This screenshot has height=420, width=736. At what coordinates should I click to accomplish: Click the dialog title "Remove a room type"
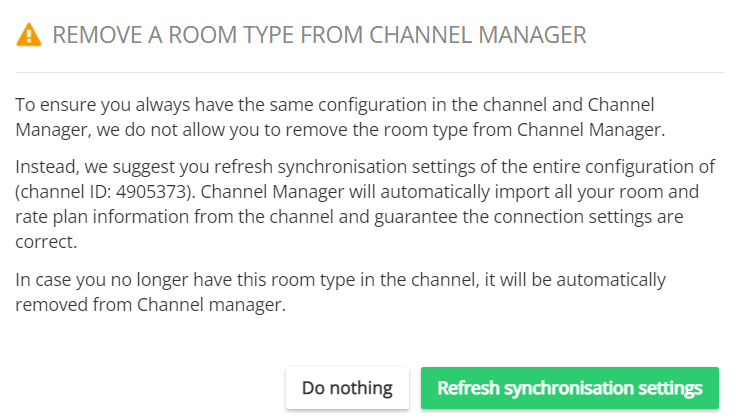click(x=319, y=35)
